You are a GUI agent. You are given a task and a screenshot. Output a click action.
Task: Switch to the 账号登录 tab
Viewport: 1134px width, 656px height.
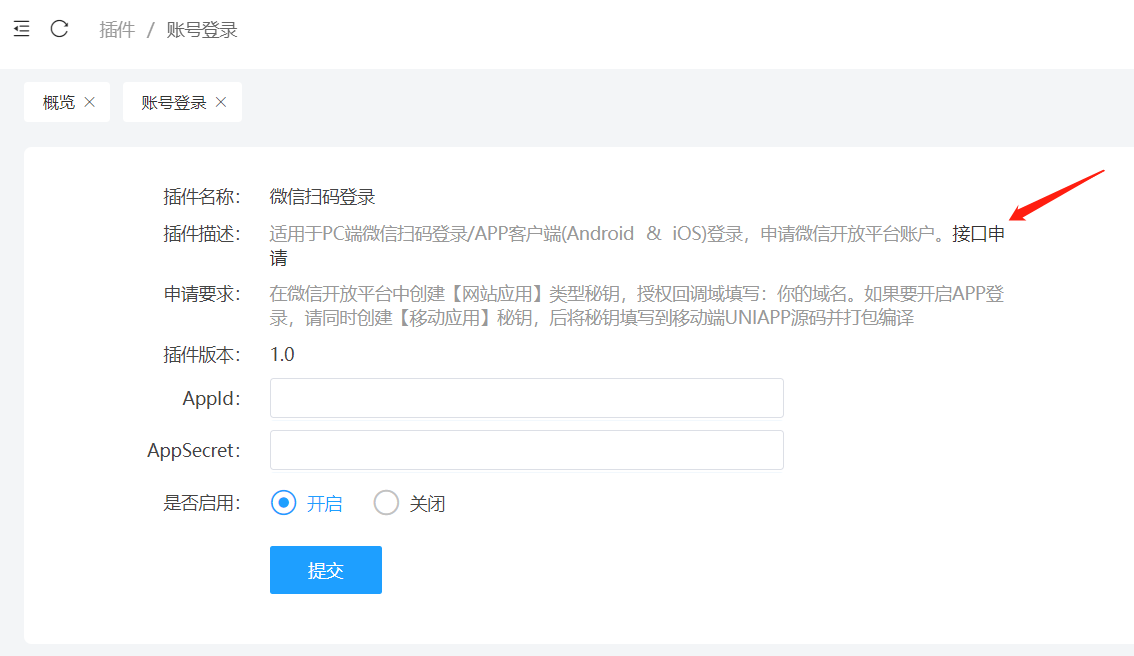pyautogui.click(x=174, y=103)
